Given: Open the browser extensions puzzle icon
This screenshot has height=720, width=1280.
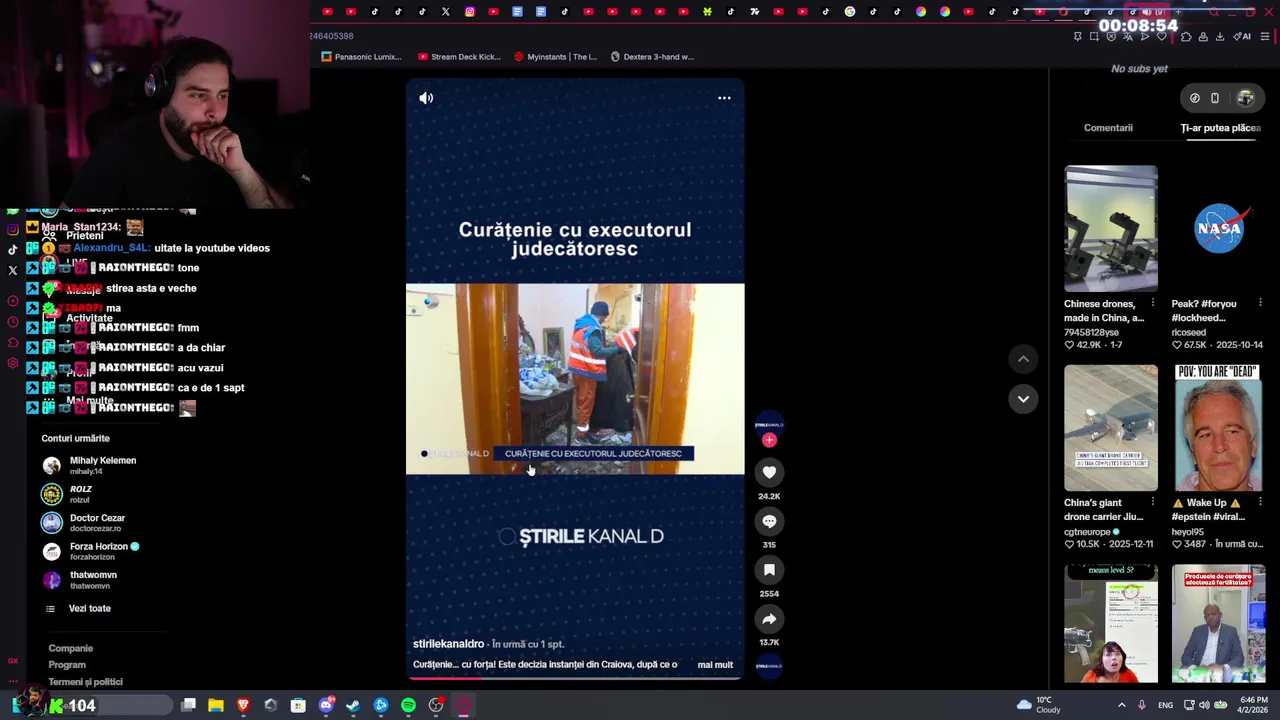Looking at the screenshot, I should [x=1186, y=36].
